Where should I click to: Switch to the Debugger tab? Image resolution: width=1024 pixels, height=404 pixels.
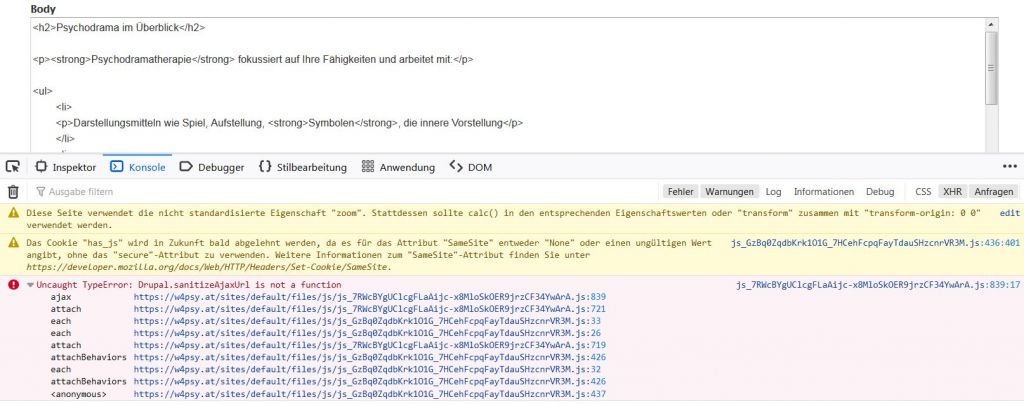[209, 167]
